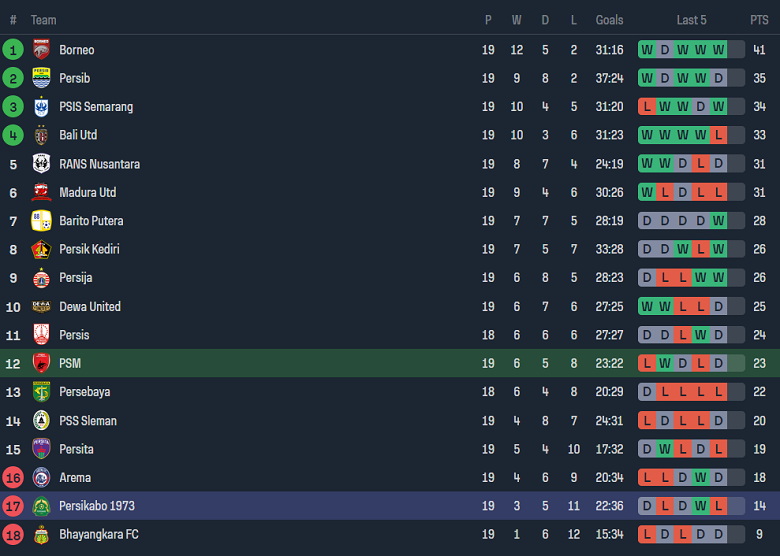Click the Dewa United team name

[x=89, y=307]
